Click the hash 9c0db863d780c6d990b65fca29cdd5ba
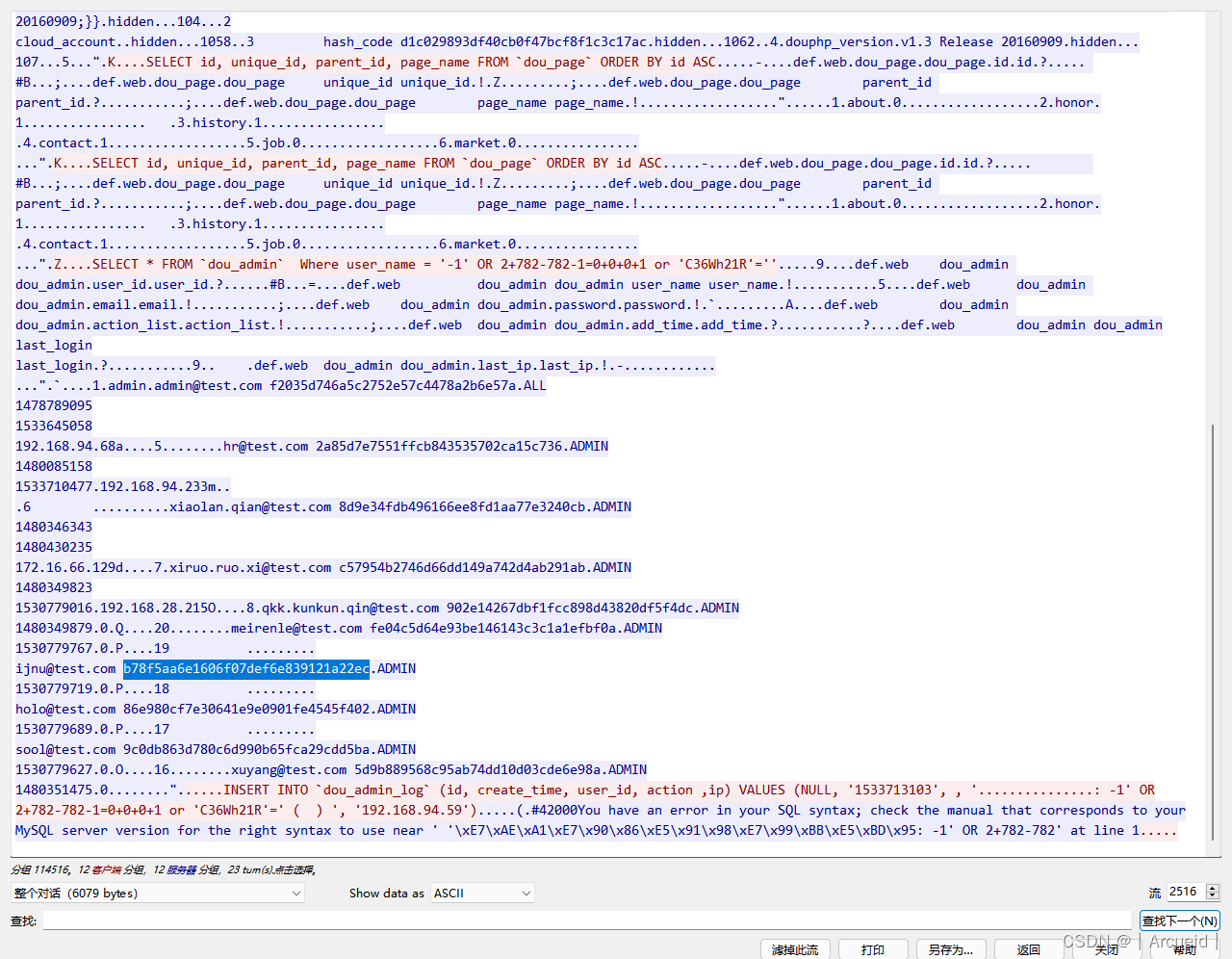Image resolution: width=1232 pixels, height=959 pixels. [246, 749]
